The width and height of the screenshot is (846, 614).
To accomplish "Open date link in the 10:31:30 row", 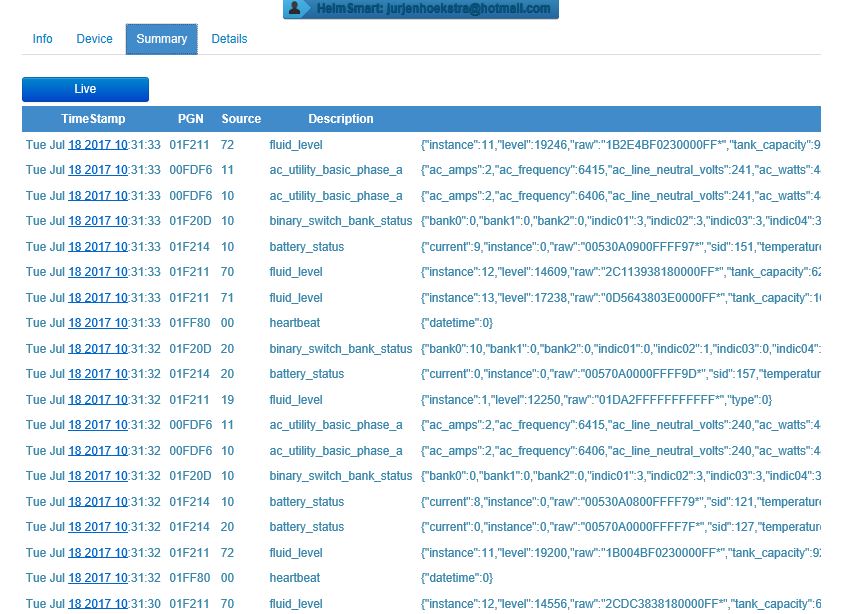I will (x=97, y=604).
